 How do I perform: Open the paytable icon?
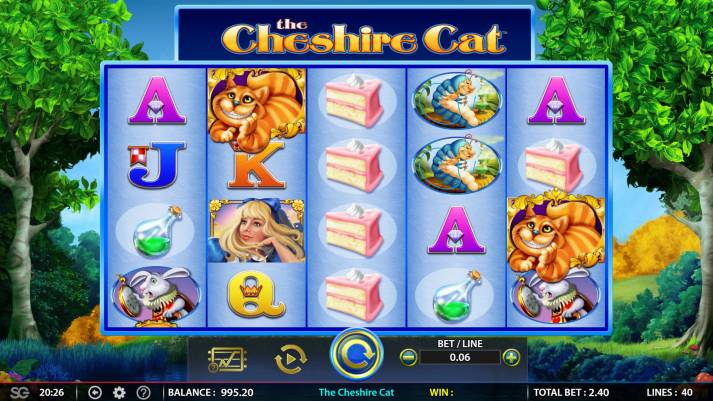(x=227, y=360)
